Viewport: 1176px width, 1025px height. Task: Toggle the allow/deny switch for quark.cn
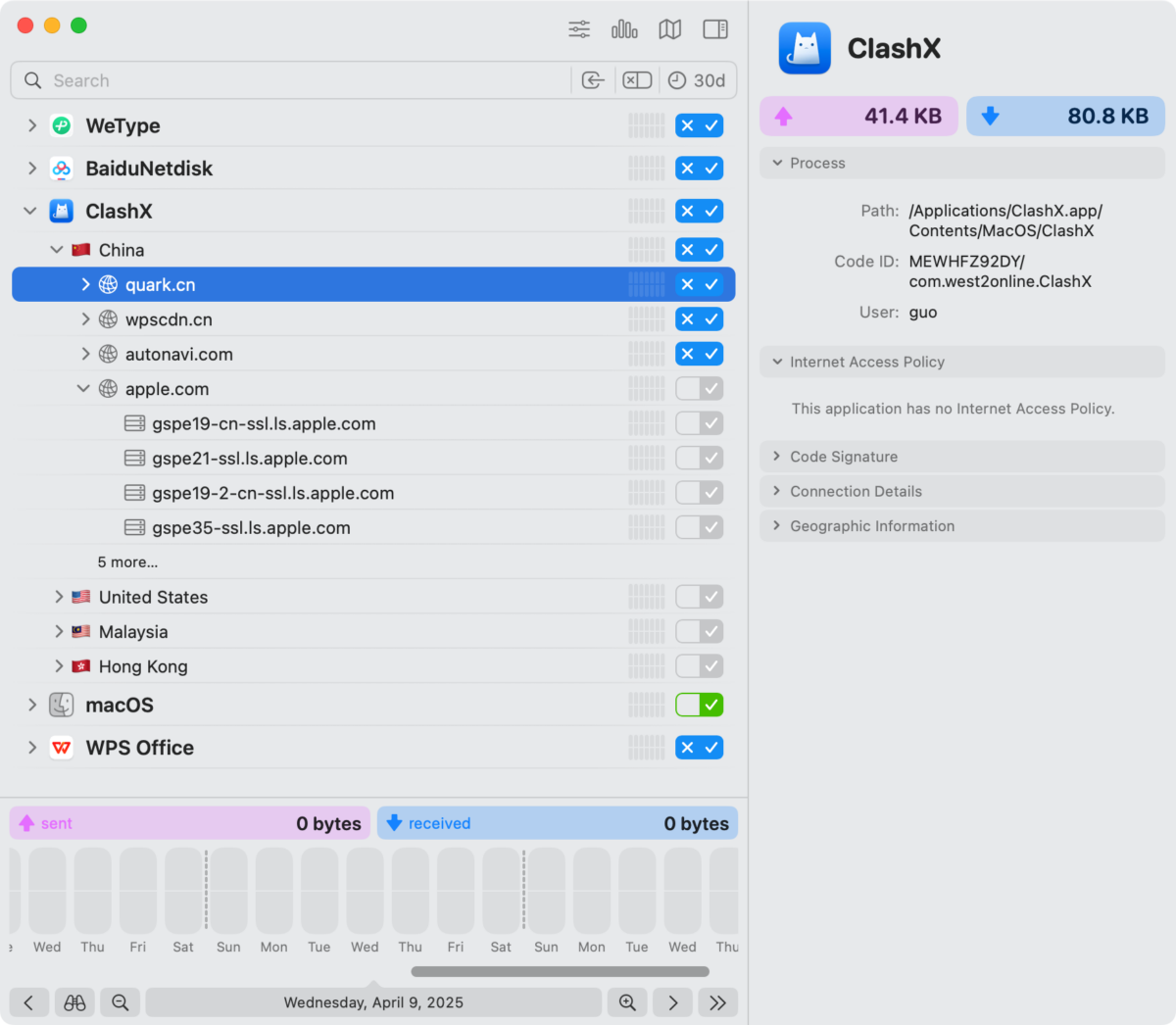pos(700,285)
